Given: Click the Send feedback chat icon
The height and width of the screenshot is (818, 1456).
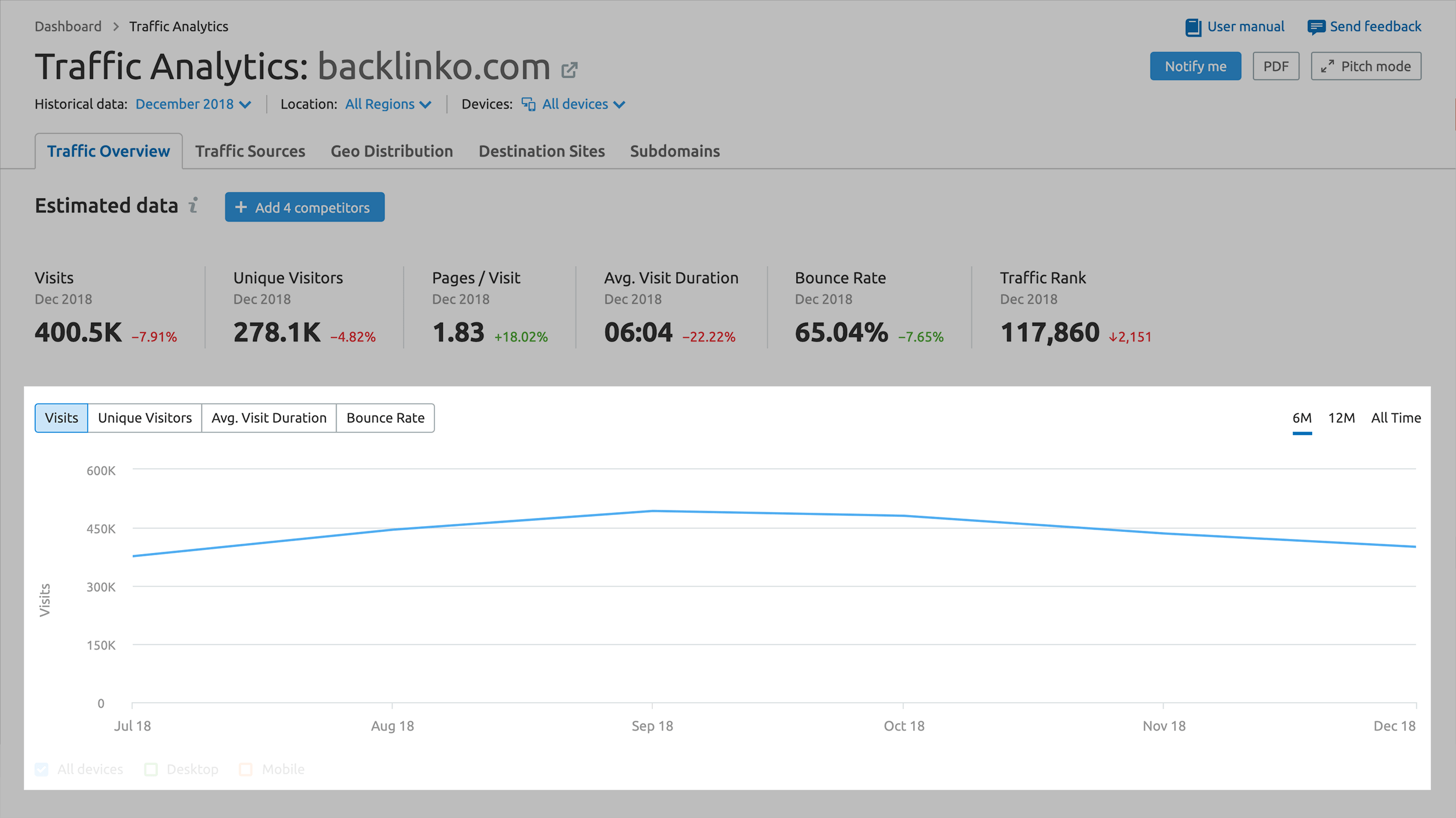Looking at the screenshot, I should coord(1316,27).
